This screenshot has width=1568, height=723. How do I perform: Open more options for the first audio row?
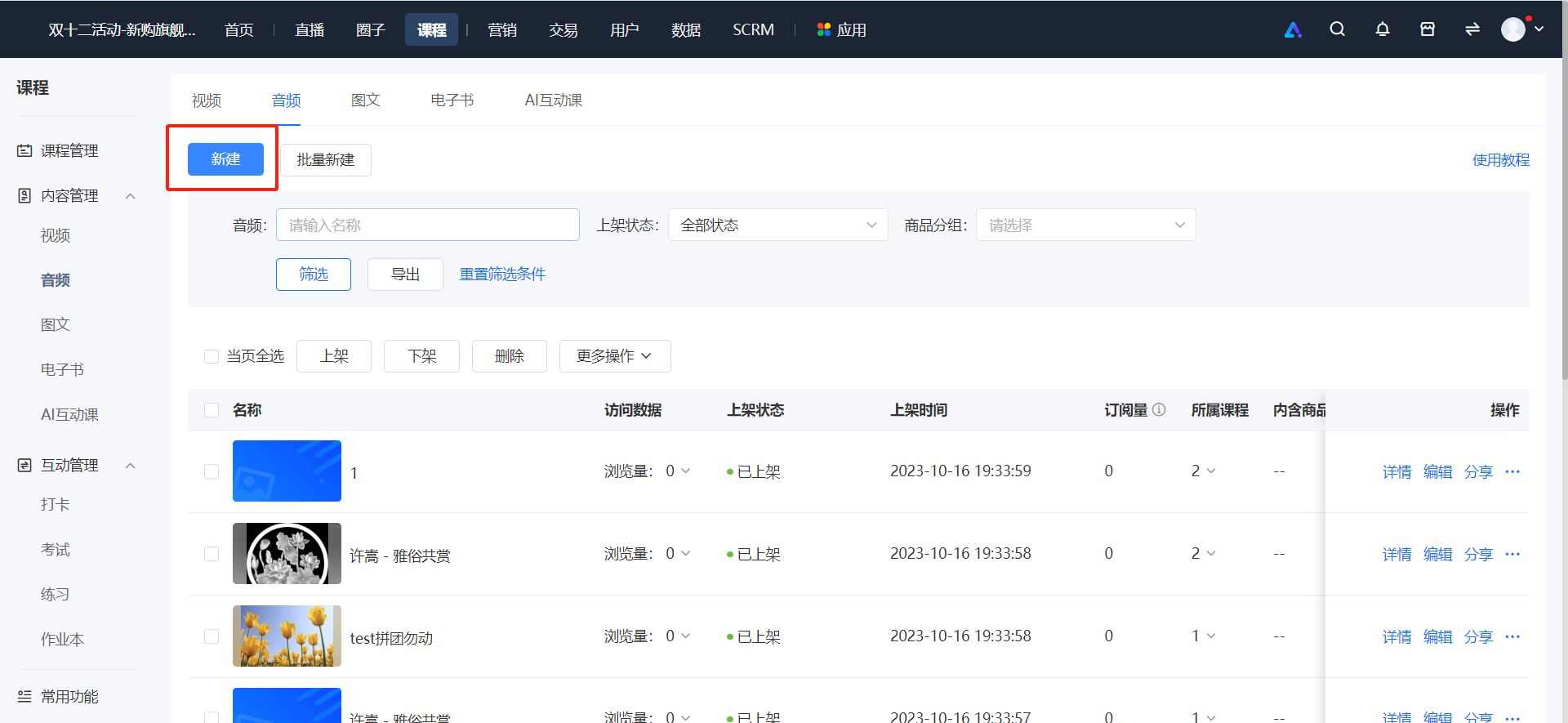pos(1512,471)
